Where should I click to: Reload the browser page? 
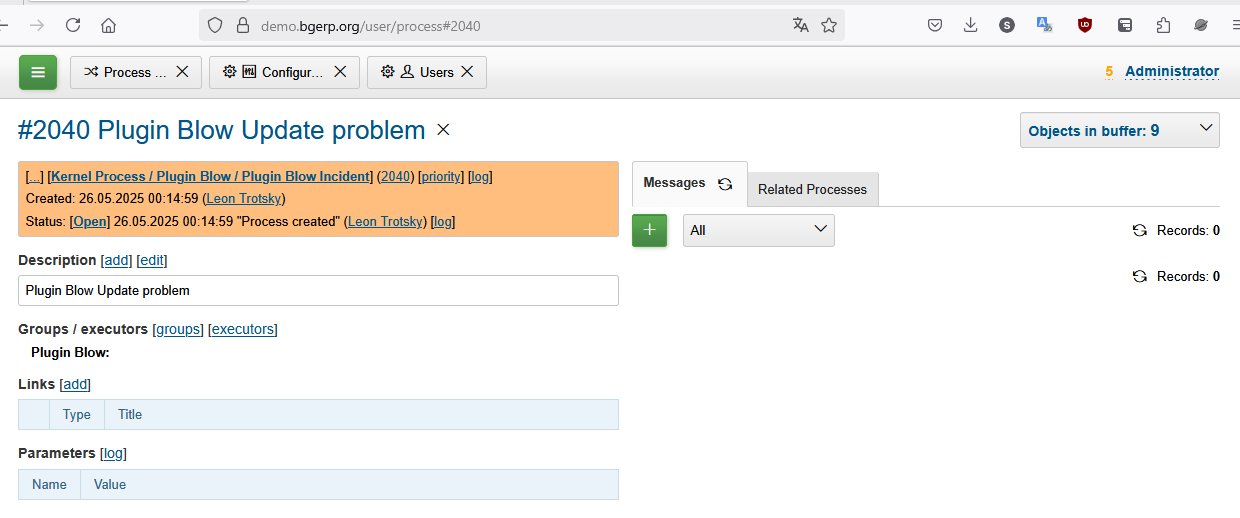[73, 26]
